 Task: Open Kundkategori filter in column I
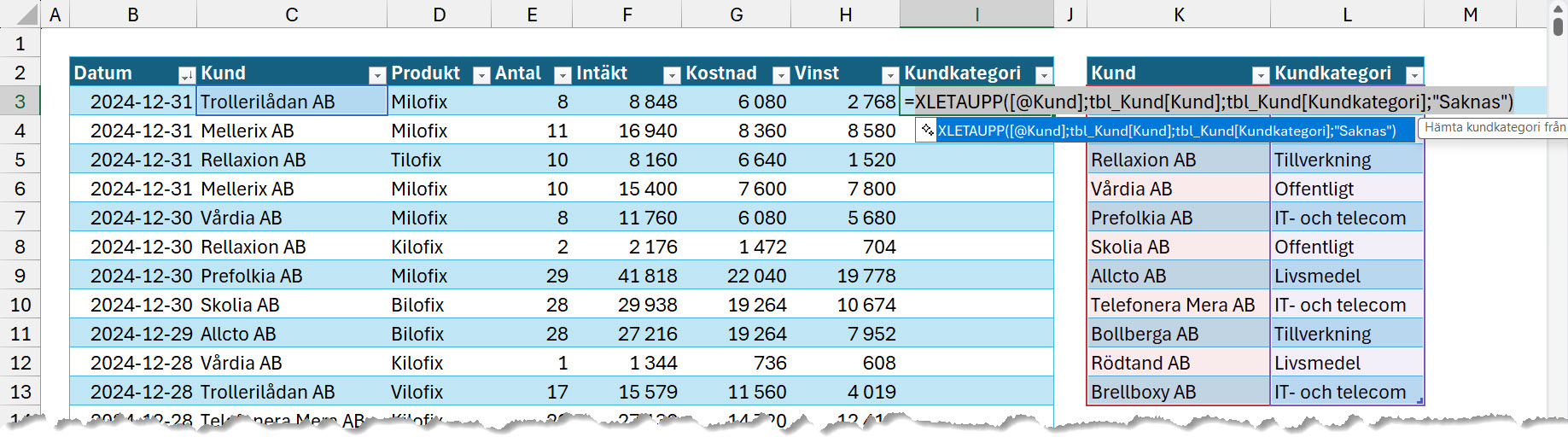(1044, 75)
